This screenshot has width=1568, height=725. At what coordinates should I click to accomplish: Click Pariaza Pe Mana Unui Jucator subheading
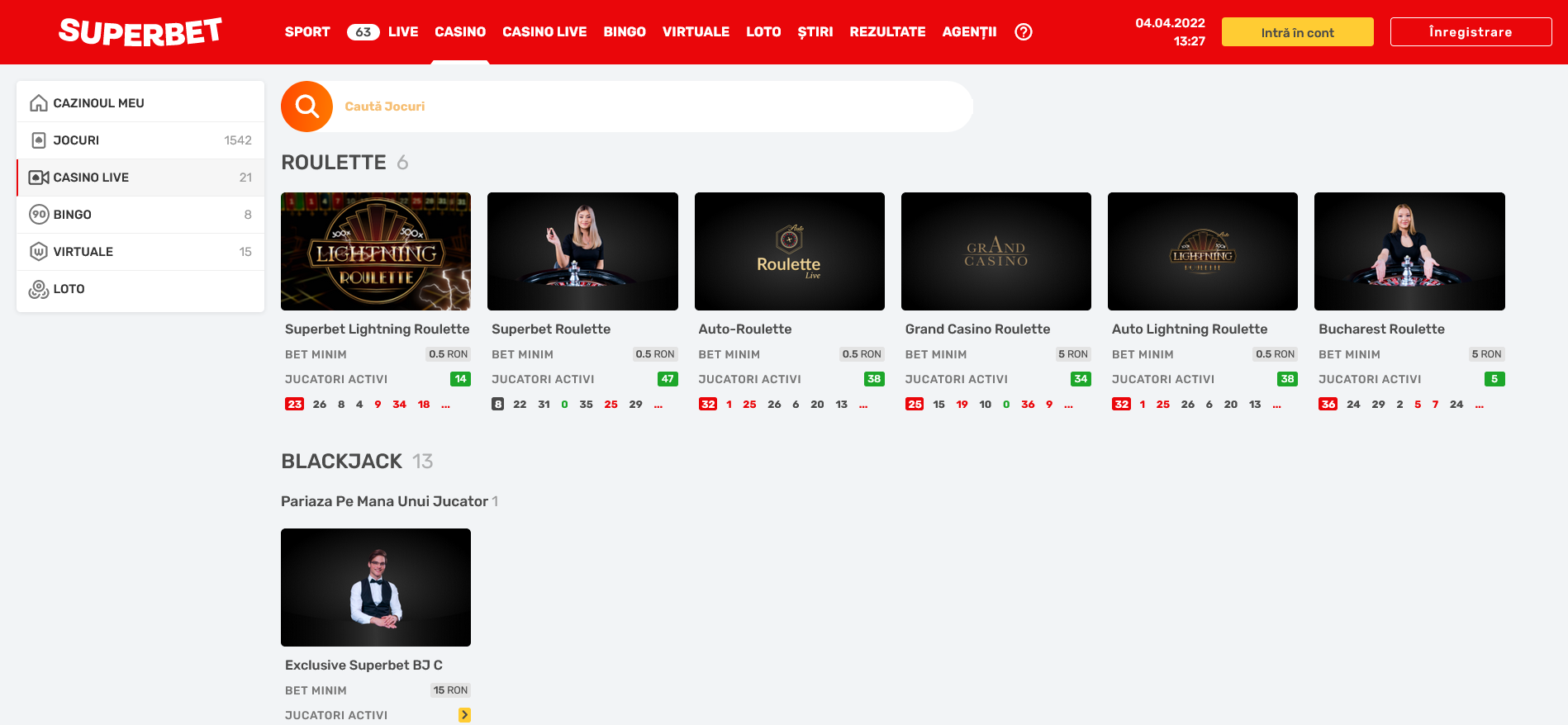384,501
